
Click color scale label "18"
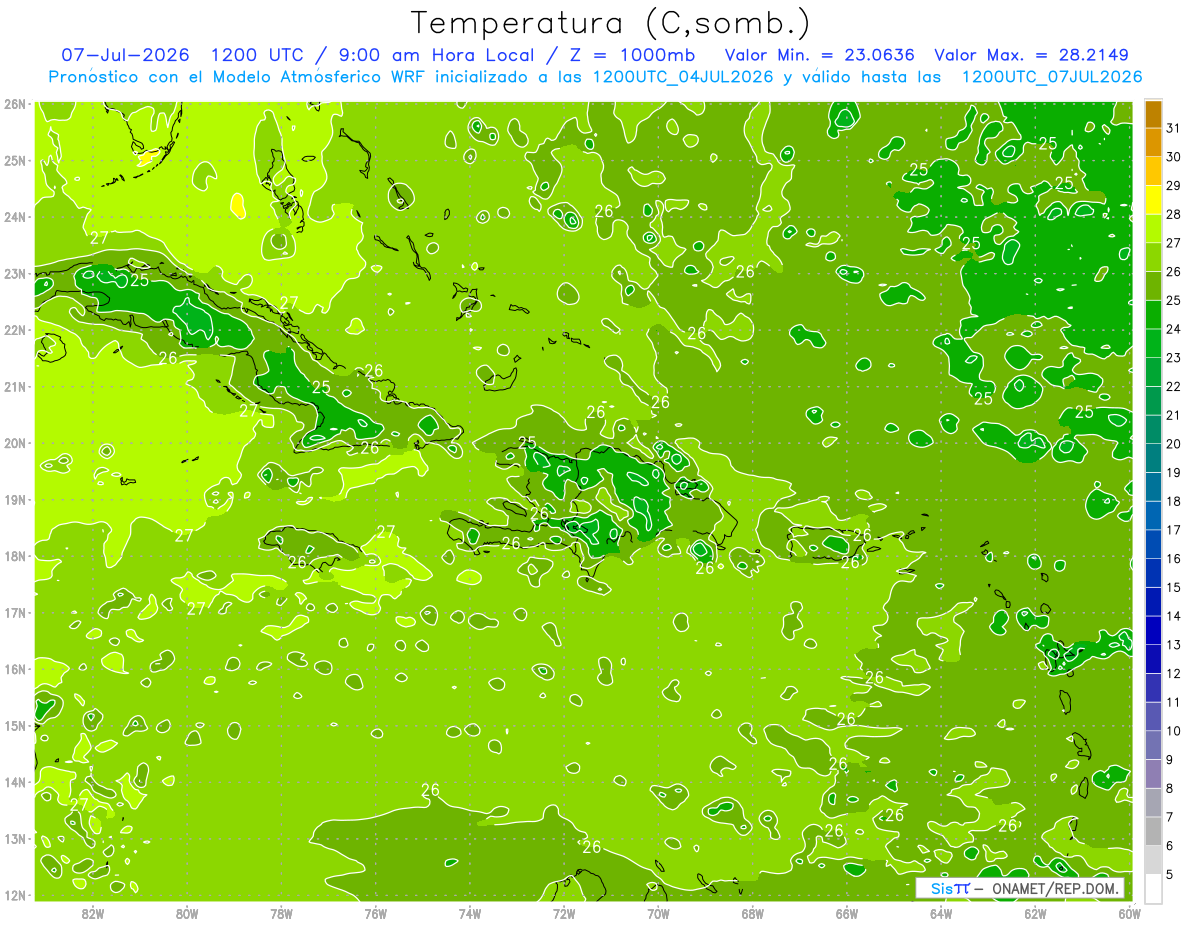[x=1174, y=501]
